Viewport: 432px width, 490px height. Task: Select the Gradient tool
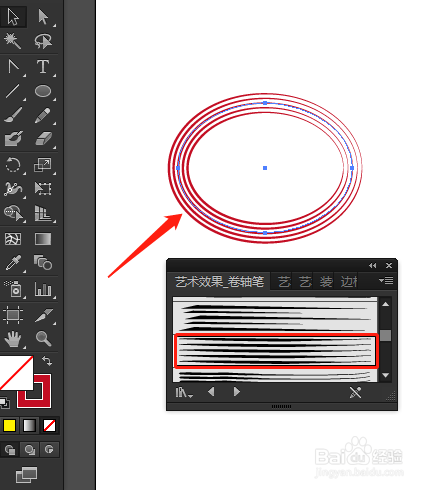[43, 239]
